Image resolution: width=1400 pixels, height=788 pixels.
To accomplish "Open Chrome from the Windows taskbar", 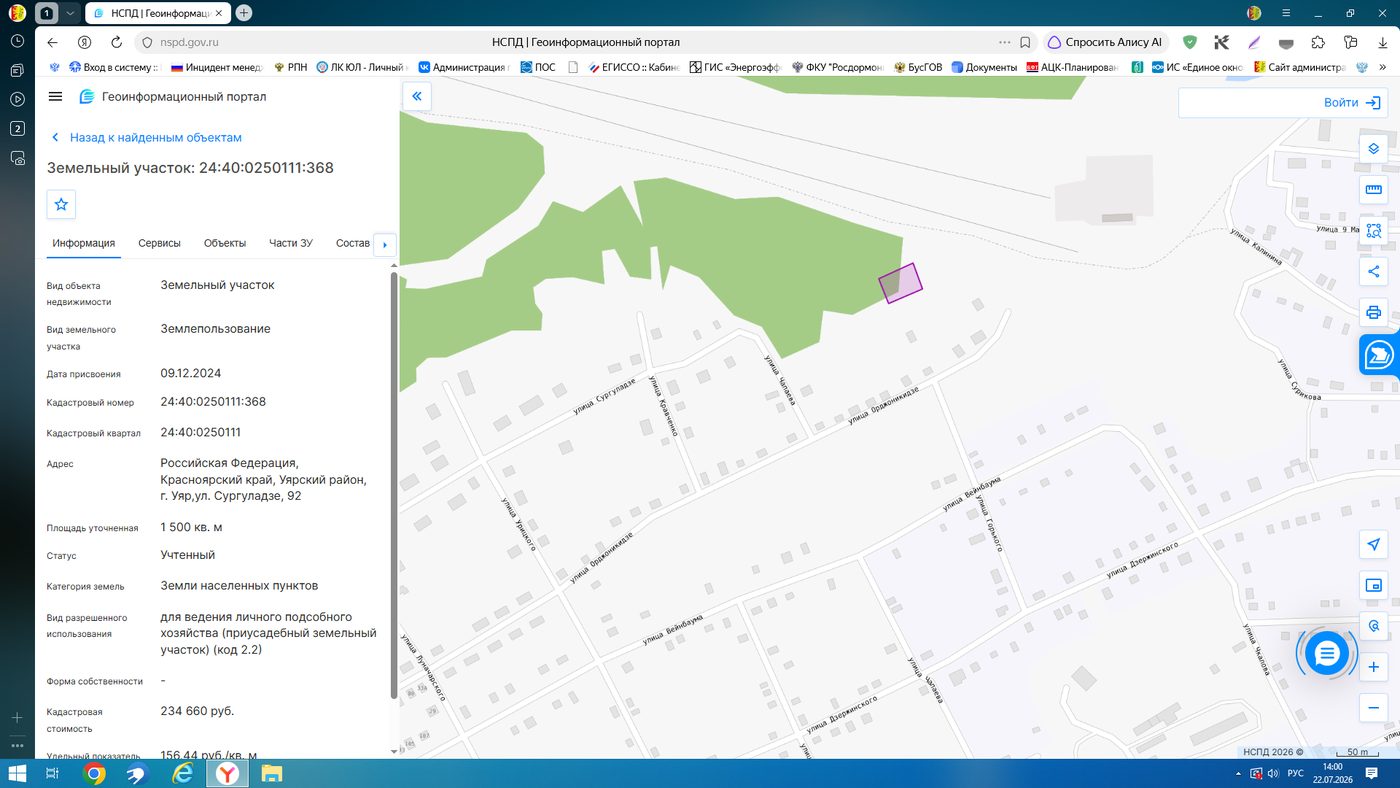I will coord(95,774).
